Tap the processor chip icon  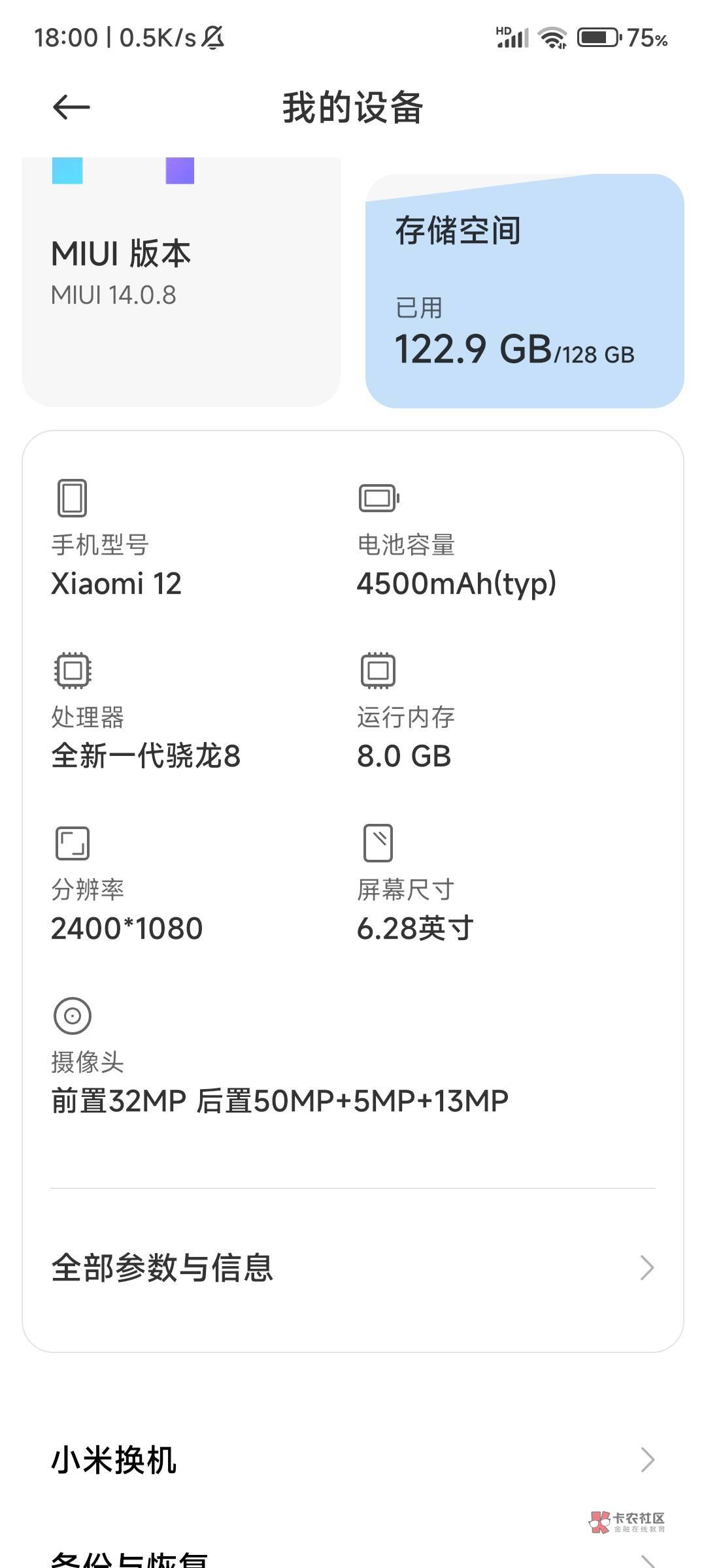coord(72,670)
